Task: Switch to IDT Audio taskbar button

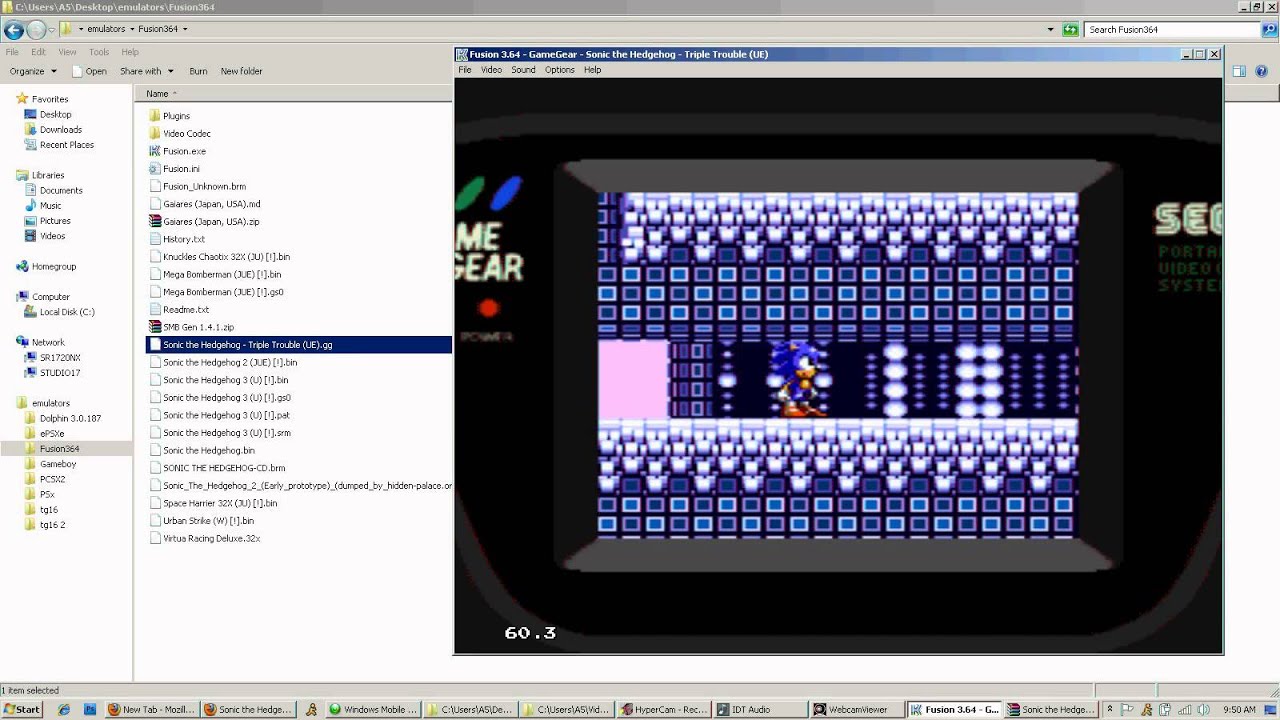Action: [760, 709]
